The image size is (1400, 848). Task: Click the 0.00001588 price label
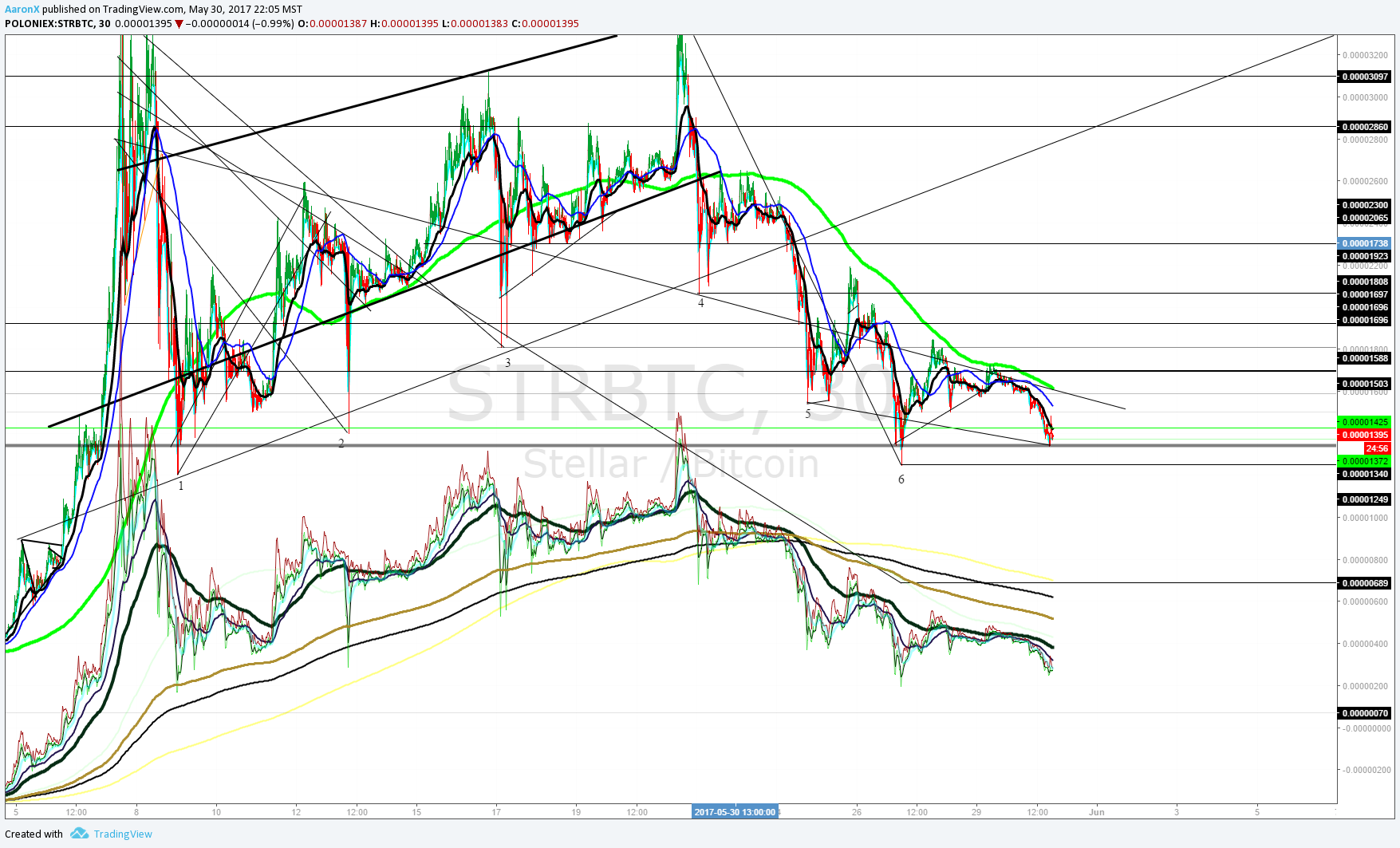[x=1365, y=358]
